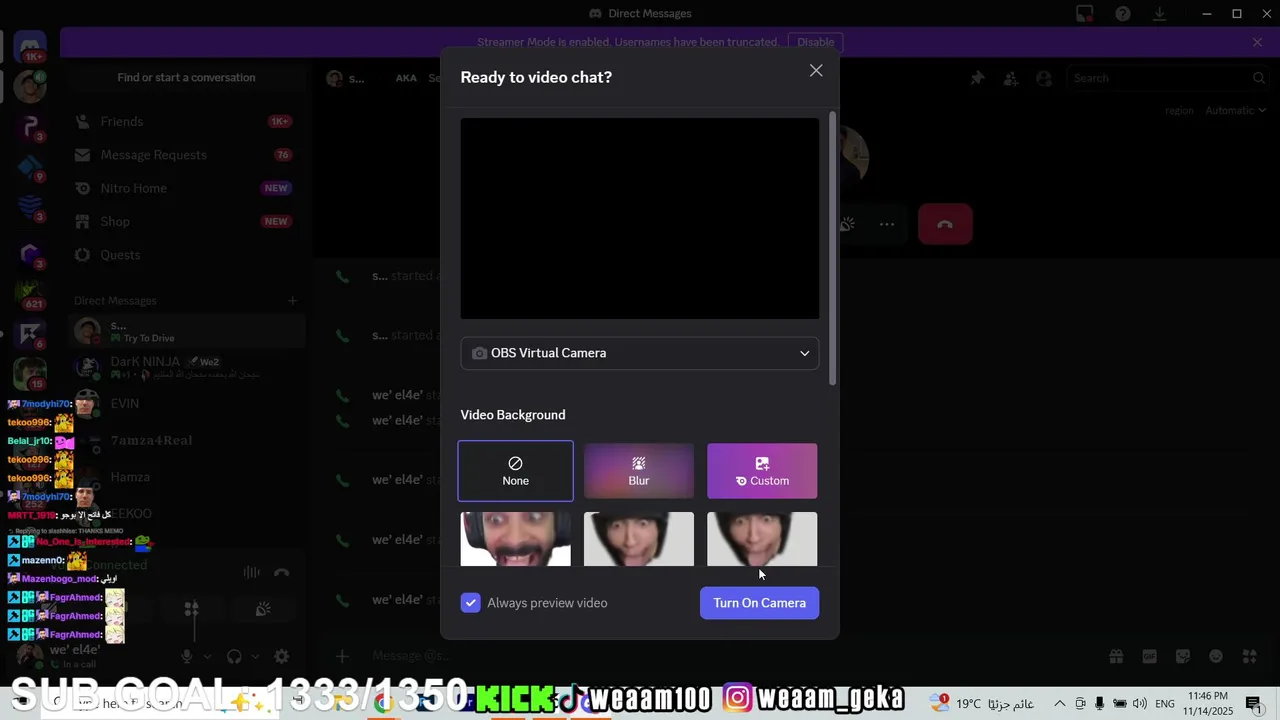Toggle the headphones deafen icon
1280x720 pixels.
click(x=234, y=657)
